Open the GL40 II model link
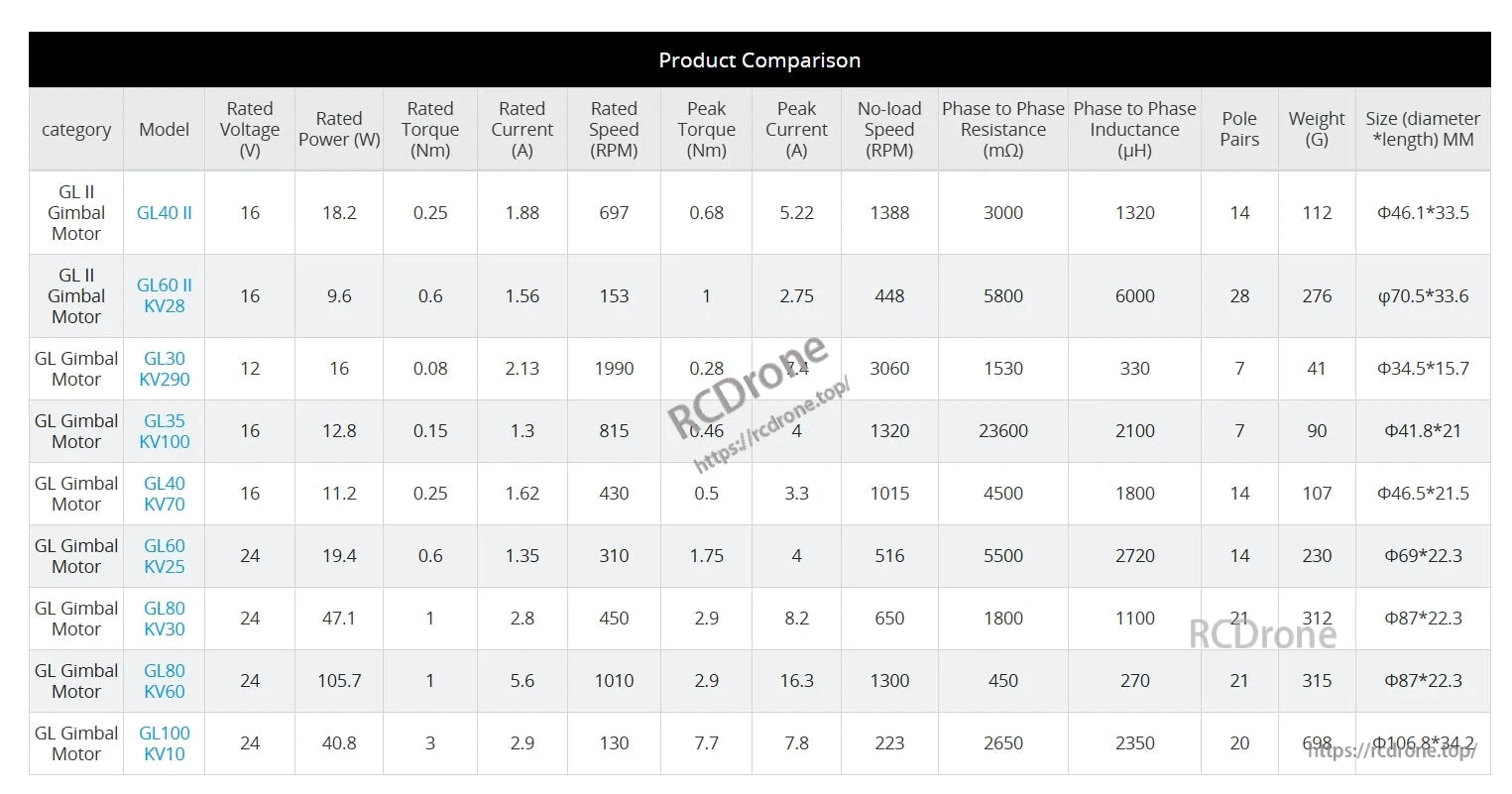The image size is (1512, 794). pyautogui.click(x=165, y=212)
